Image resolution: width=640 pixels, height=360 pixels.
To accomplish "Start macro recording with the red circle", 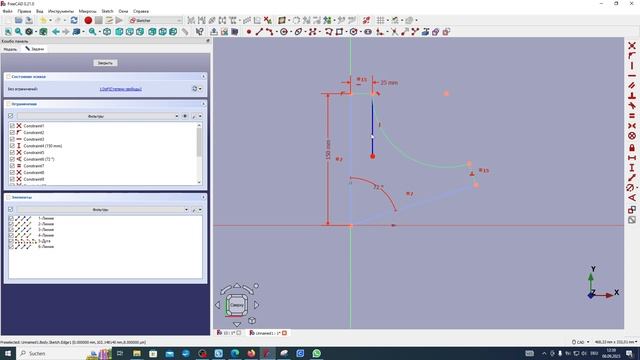I will pyautogui.click(x=88, y=20).
